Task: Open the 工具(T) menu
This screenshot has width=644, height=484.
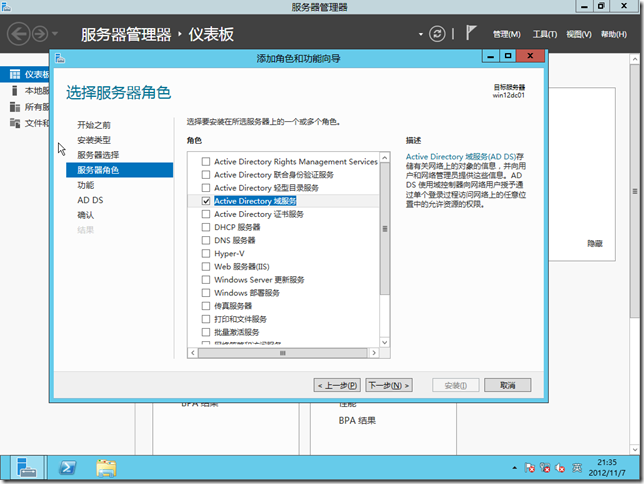Action: pos(545,35)
